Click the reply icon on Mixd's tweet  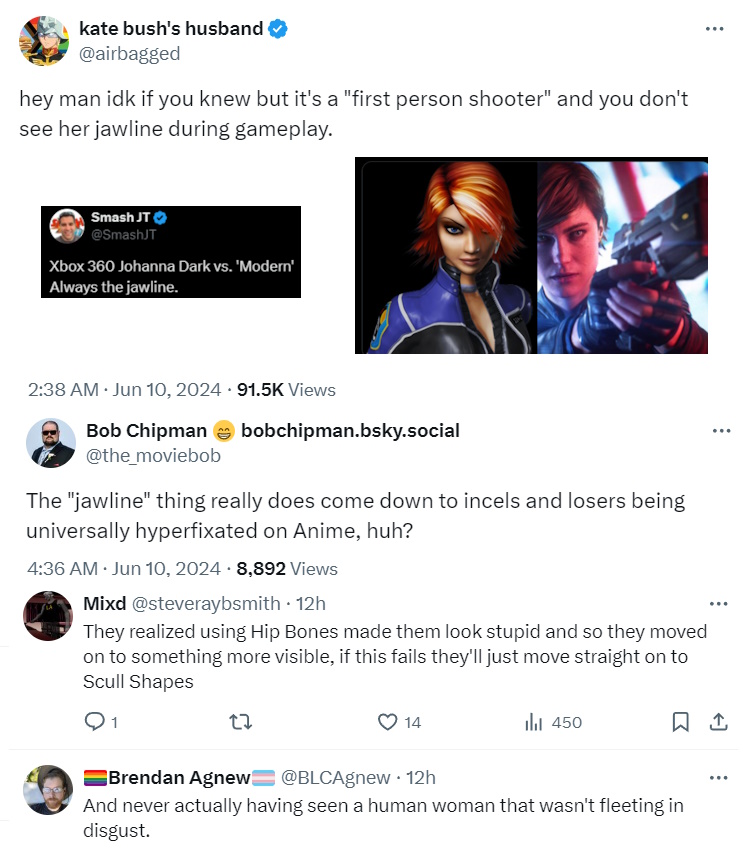click(x=95, y=722)
